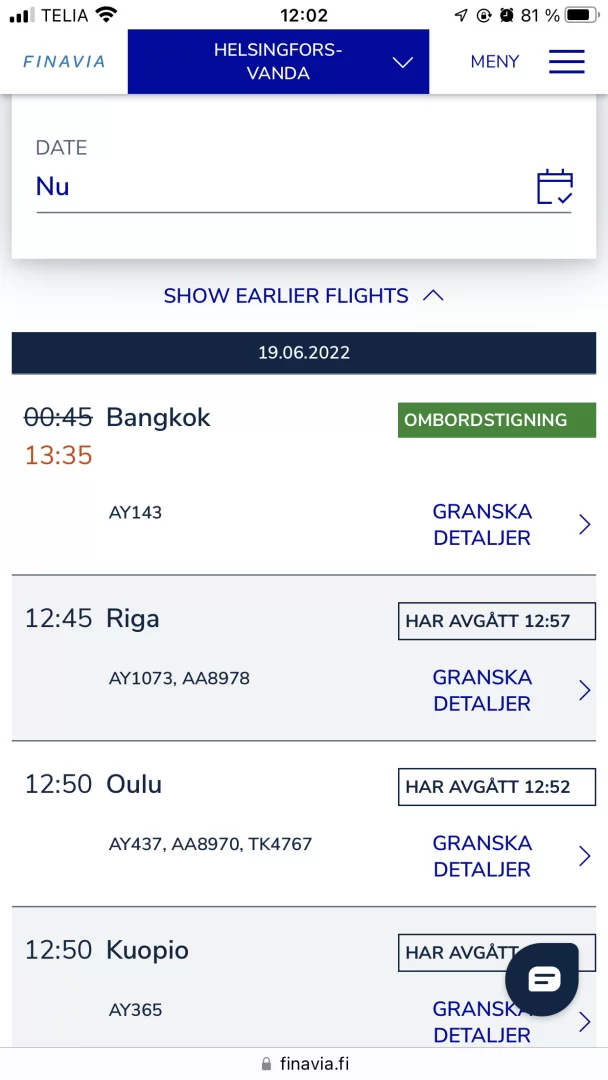Click the 19.06.2022 date header

304,353
